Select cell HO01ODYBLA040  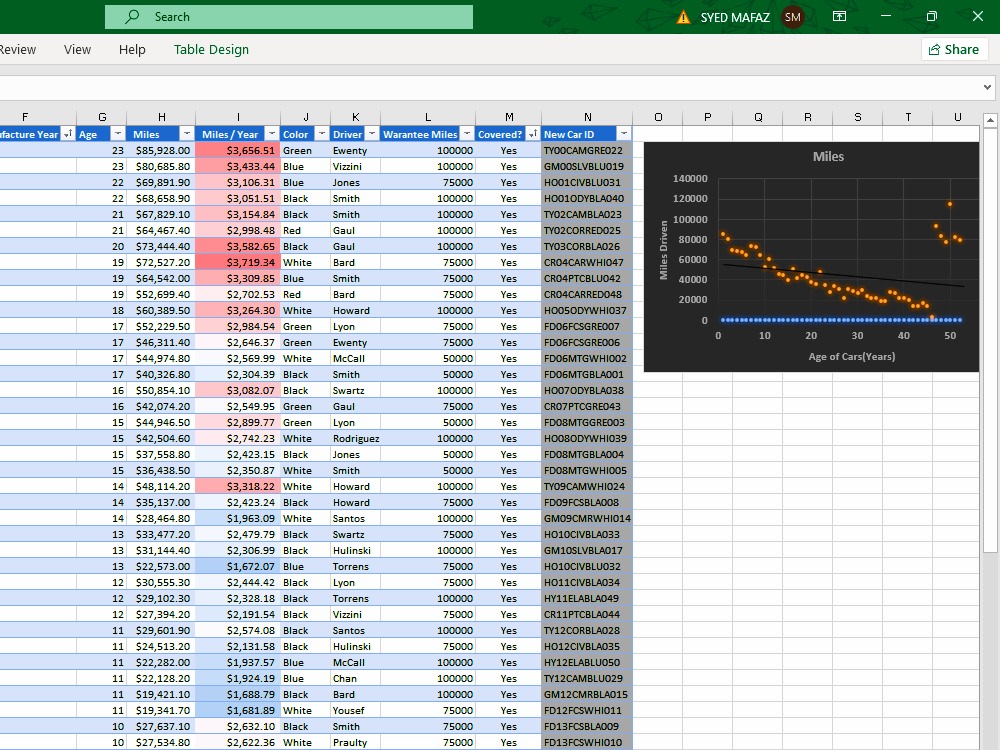click(x=587, y=198)
